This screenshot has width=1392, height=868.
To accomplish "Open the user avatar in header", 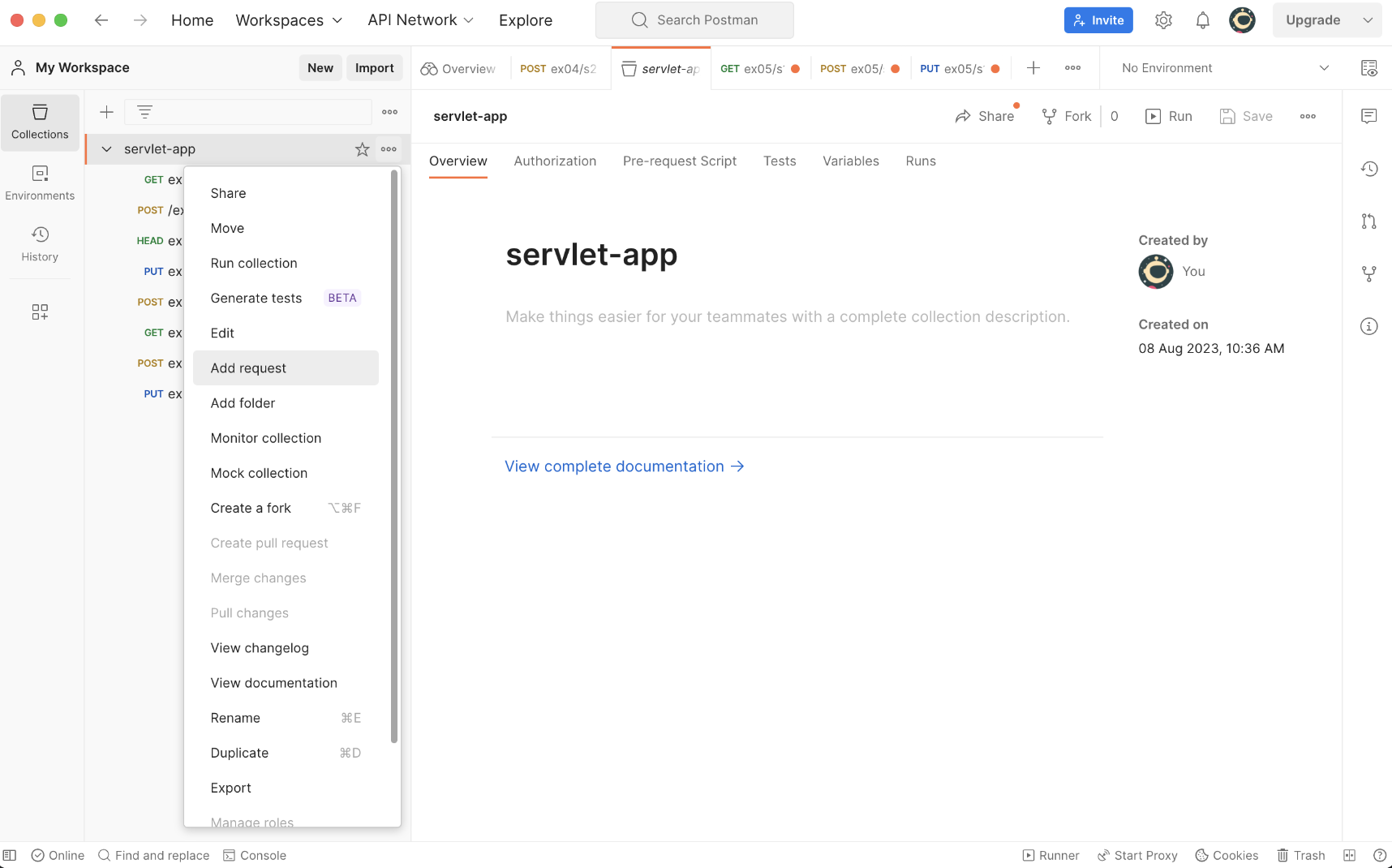I will point(1242,20).
